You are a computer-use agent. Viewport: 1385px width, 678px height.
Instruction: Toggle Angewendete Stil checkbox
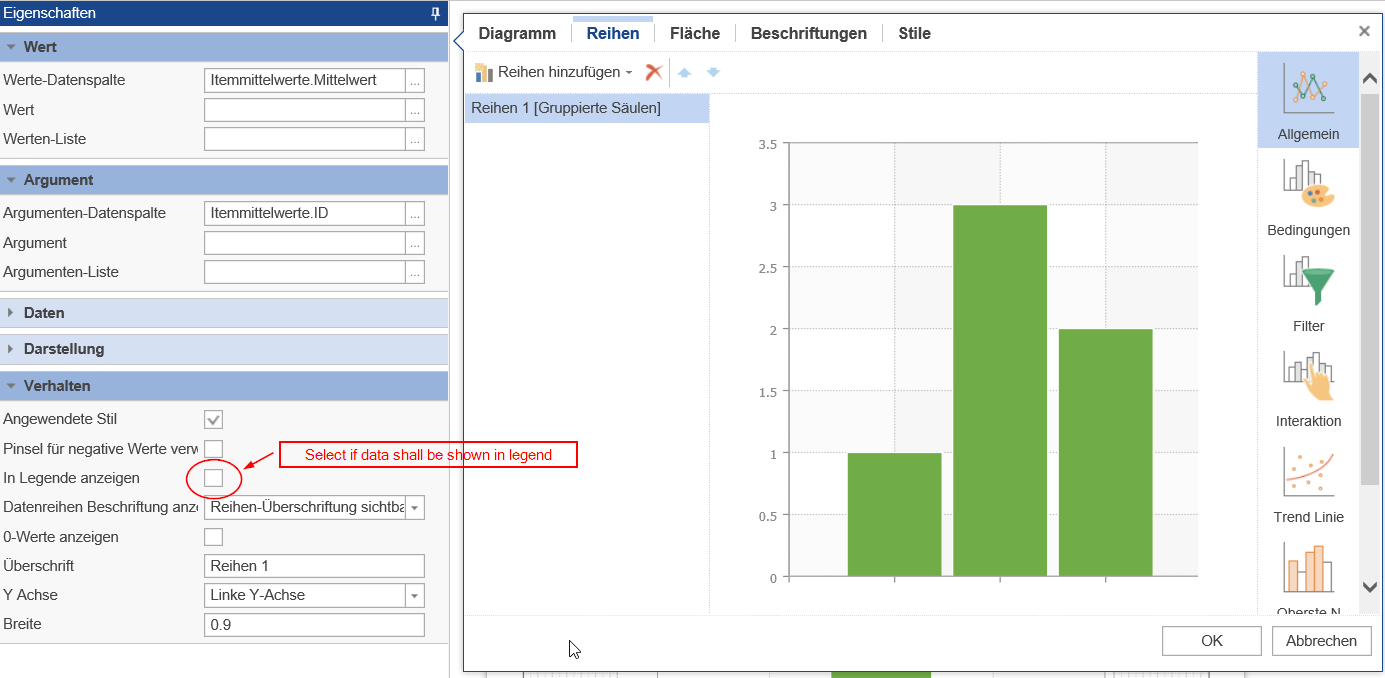click(x=214, y=419)
